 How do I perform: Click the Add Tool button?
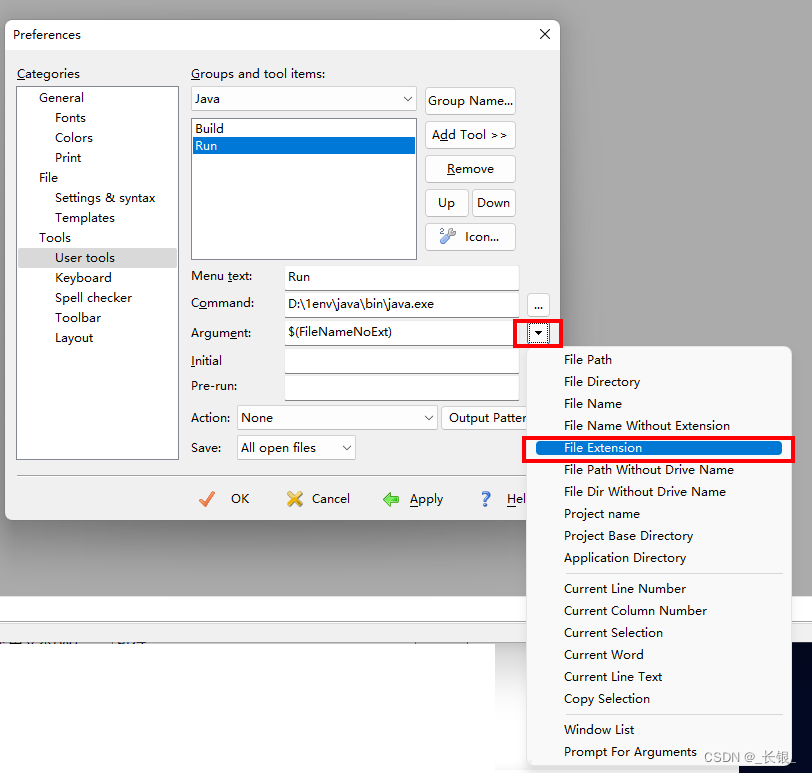point(470,135)
